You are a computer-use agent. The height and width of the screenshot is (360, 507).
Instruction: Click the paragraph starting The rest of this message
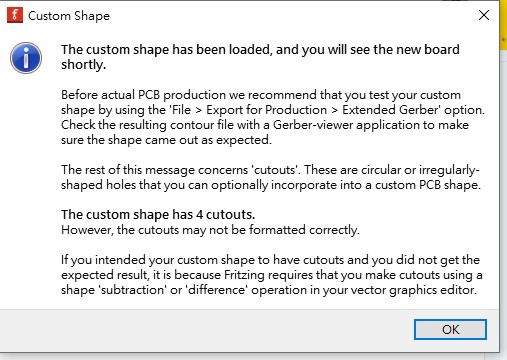pos(271,177)
